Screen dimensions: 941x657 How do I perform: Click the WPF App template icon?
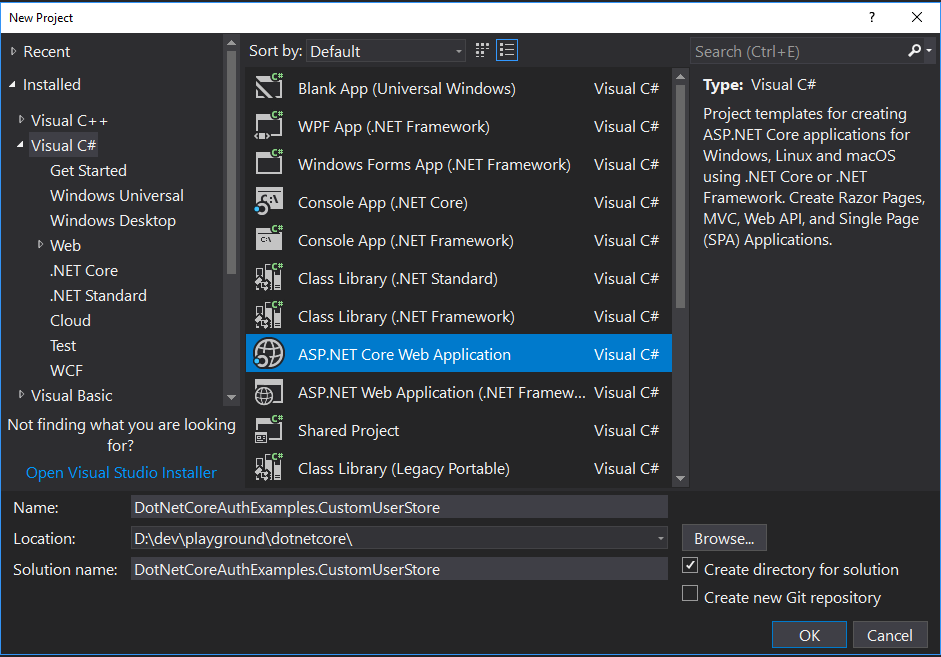coord(269,126)
